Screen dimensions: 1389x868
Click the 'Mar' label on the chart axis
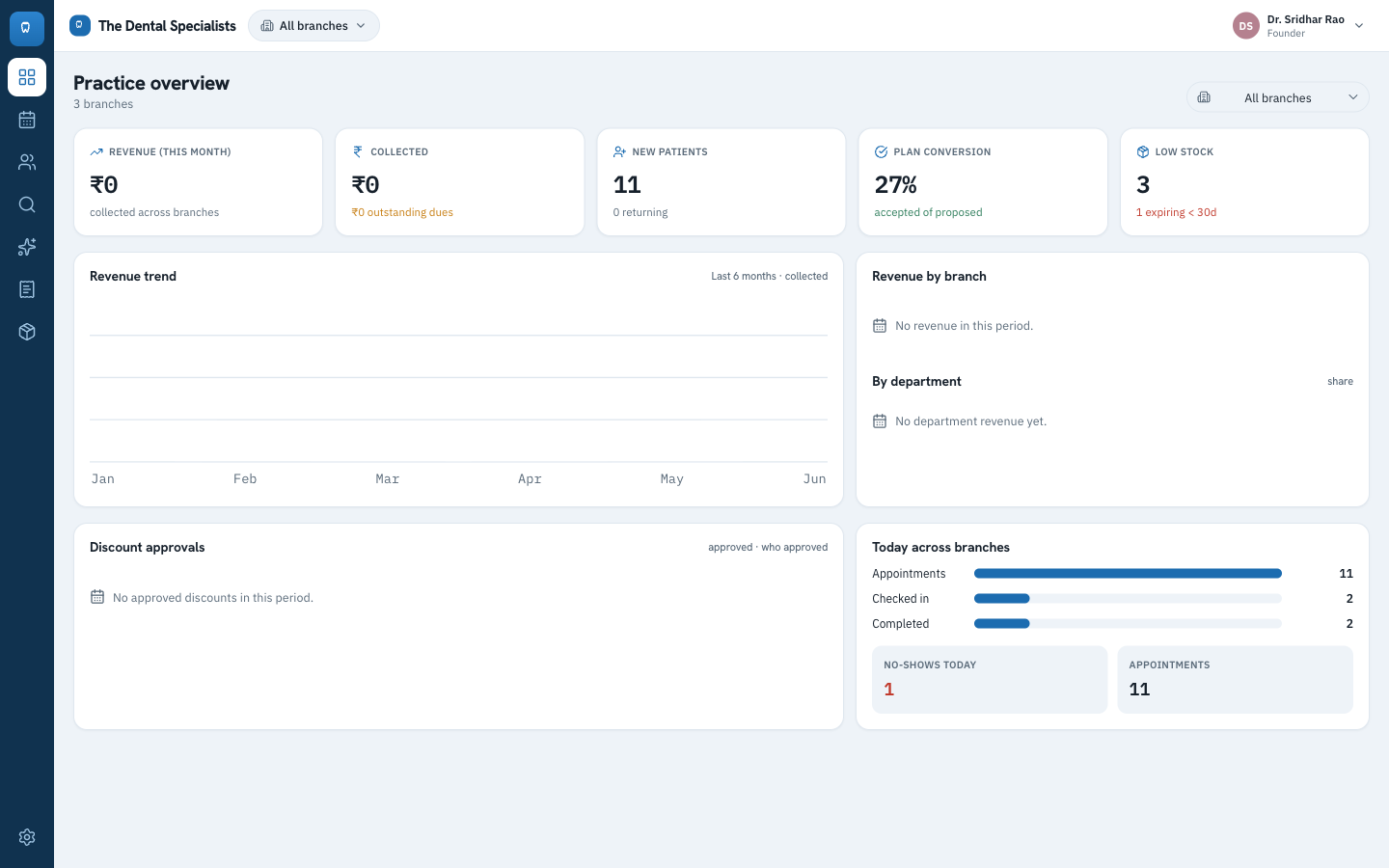pos(387,478)
